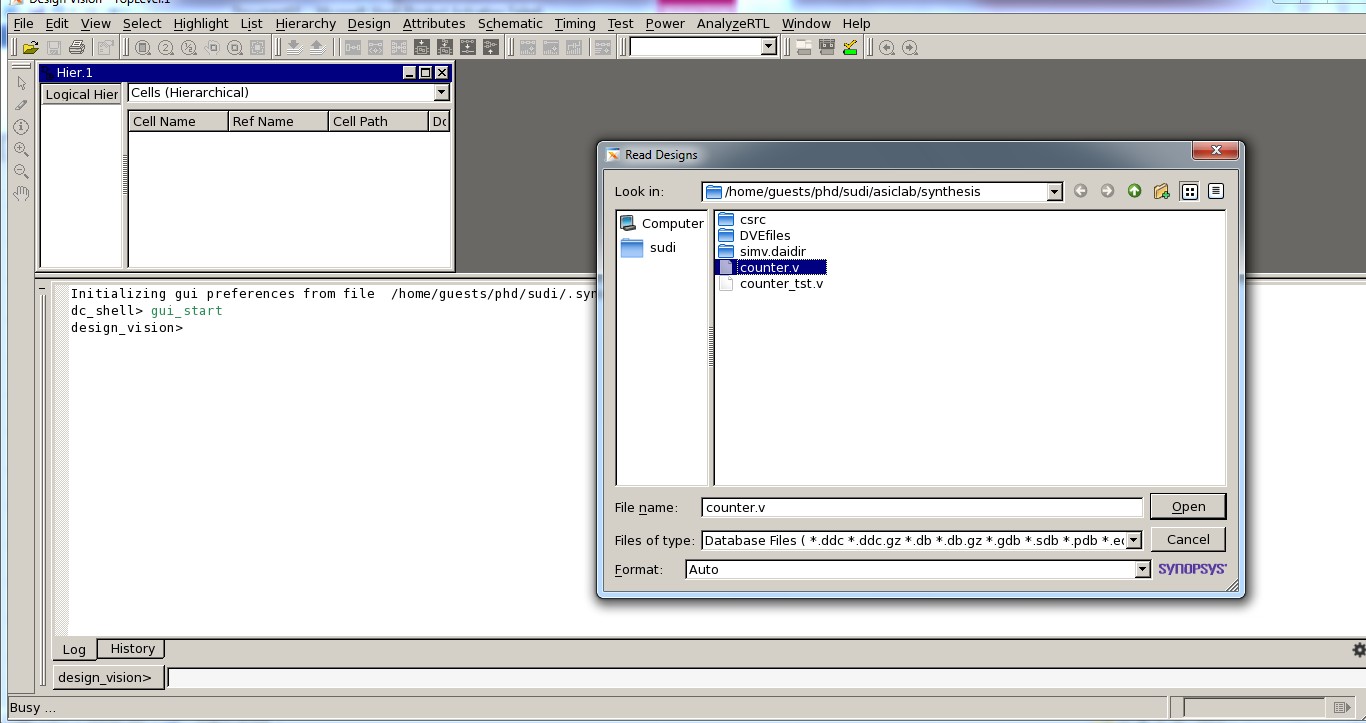The height and width of the screenshot is (723, 1366).
Task: Click the move-down-hierarchy arrow icon in the toolbar
Action: (293, 47)
